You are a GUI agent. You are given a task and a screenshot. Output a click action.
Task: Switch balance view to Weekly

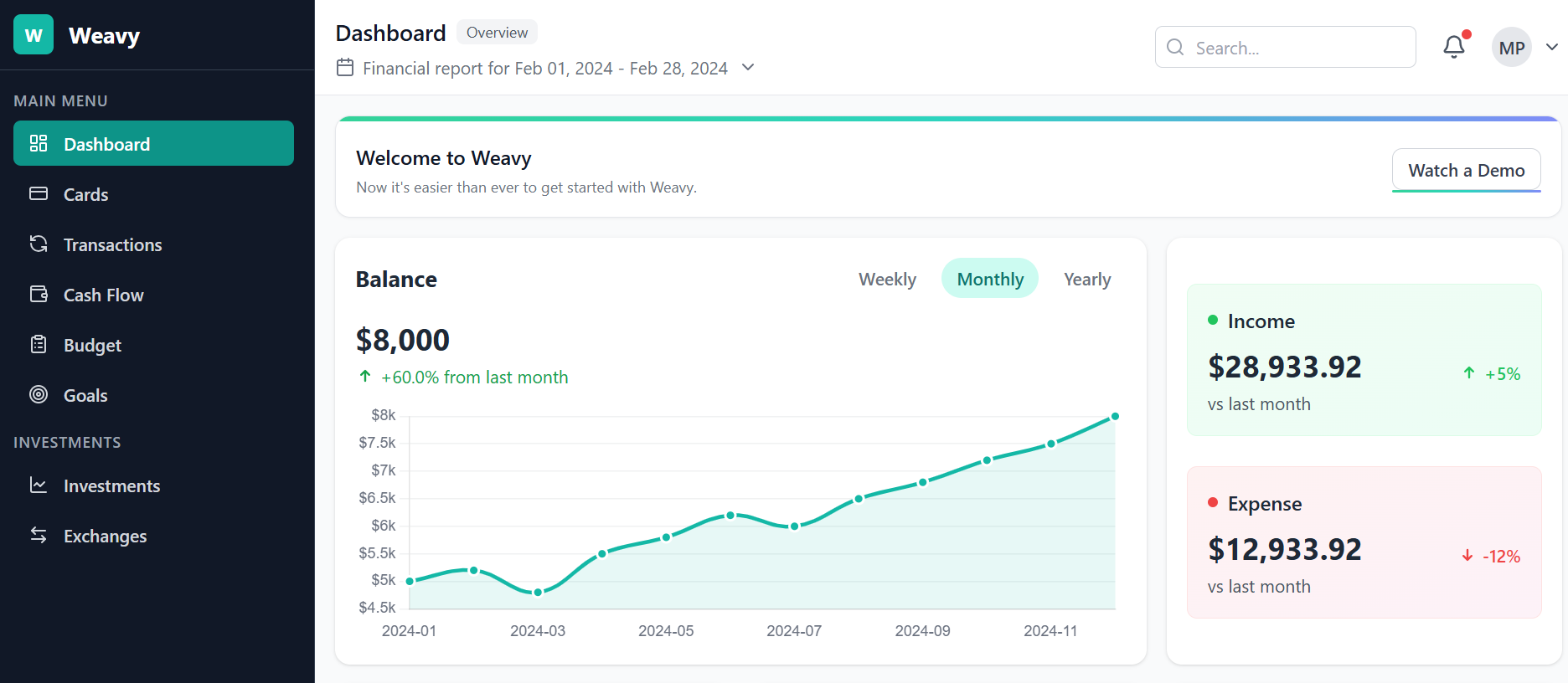pyautogui.click(x=887, y=280)
